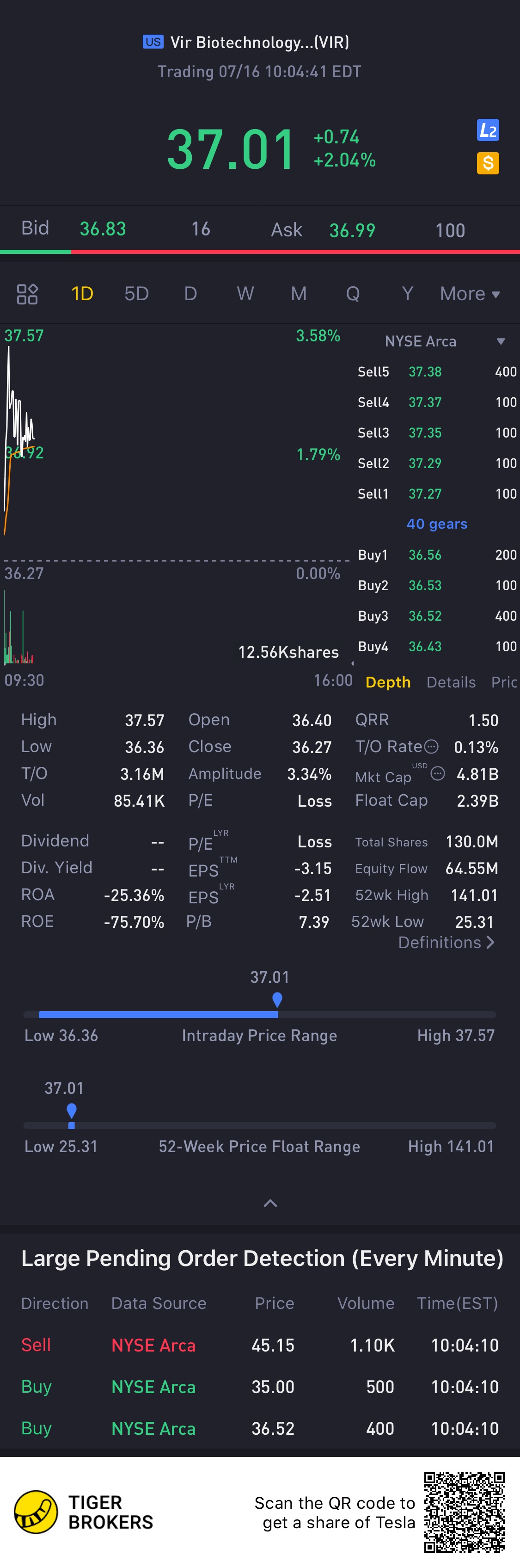Image resolution: width=520 pixels, height=1568 pixels.
Task: Tap the US market flag badge
Action: coord(153,42)
